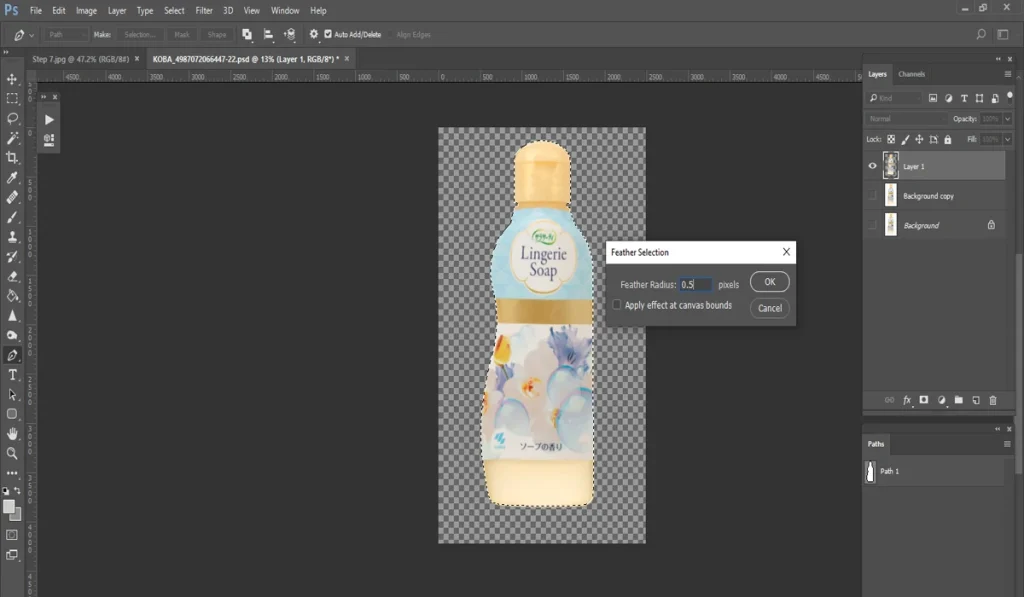Viewport: 1024px width, 597px height.
Task: Toggle Auto Add/Delete checkbox
Action: point(328,35)
